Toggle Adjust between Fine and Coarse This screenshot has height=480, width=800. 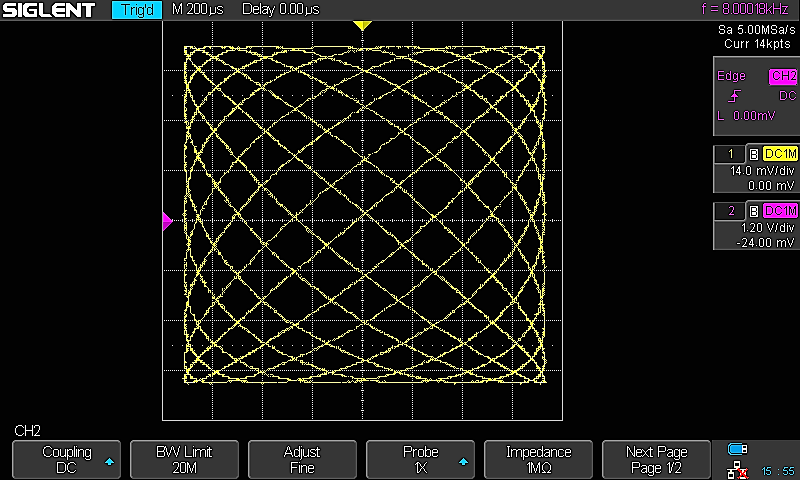(x=302, y=460)
